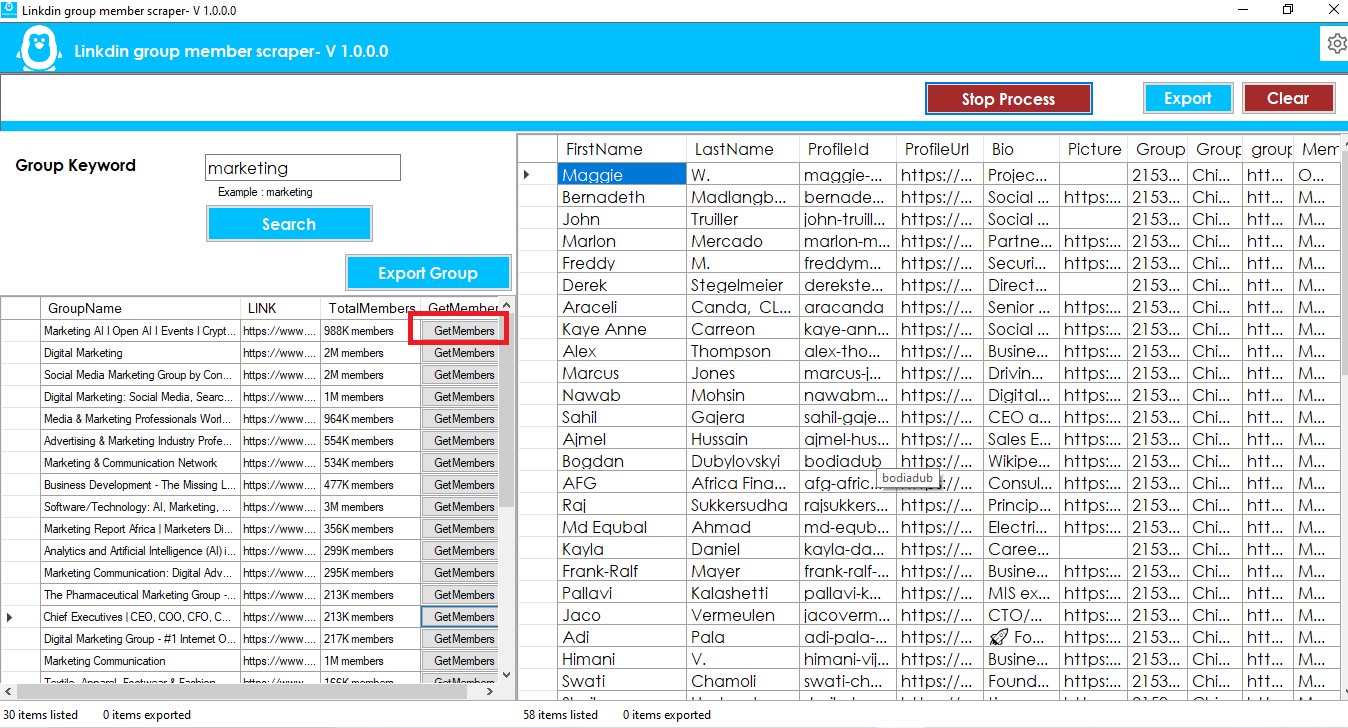This screenshot has width=1348, height=728.
Task: Select 'Frank-Ralf' first name cell
Action: click(622, 571)
